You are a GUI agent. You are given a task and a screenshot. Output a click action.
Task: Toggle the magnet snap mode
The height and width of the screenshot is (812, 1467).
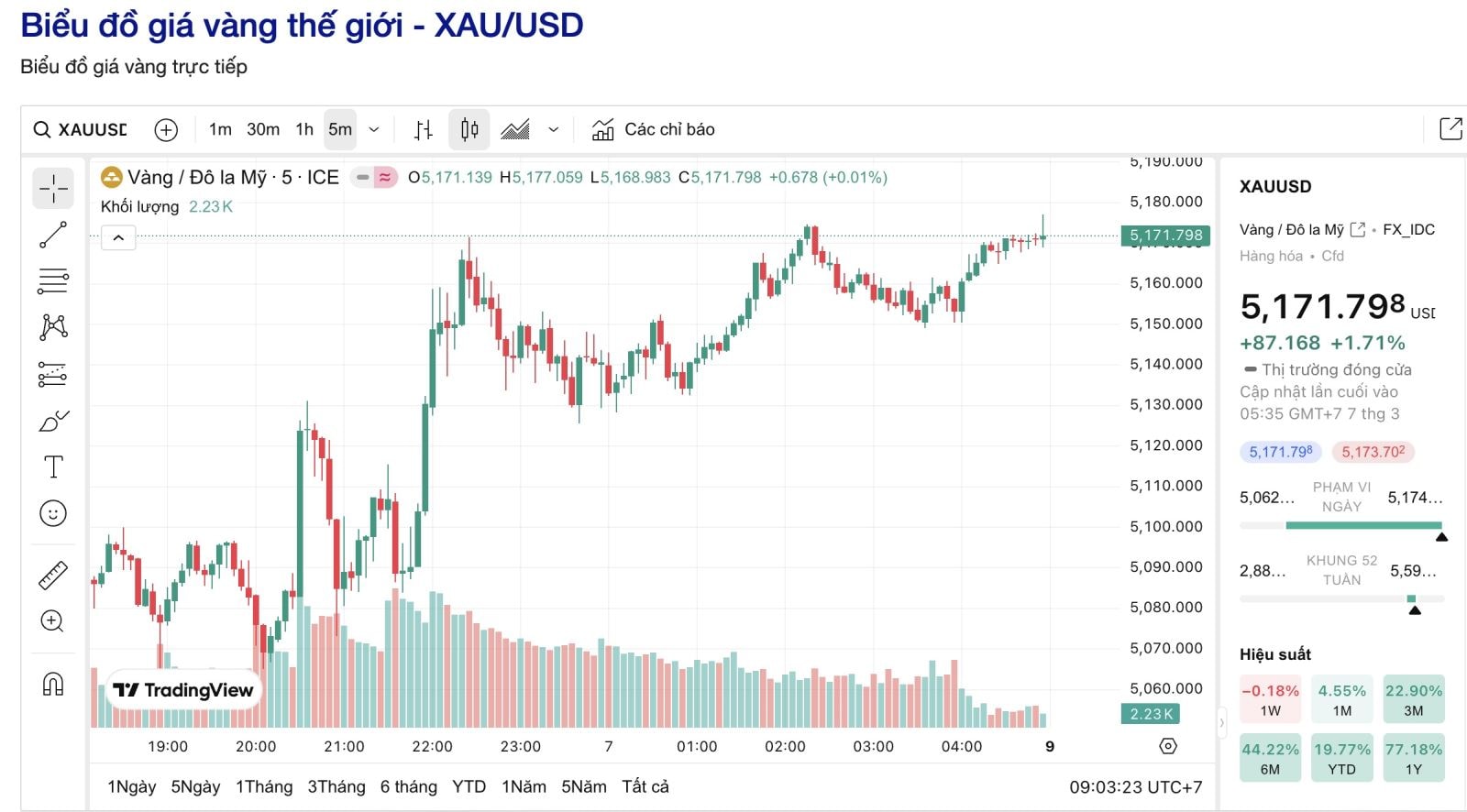53,683
